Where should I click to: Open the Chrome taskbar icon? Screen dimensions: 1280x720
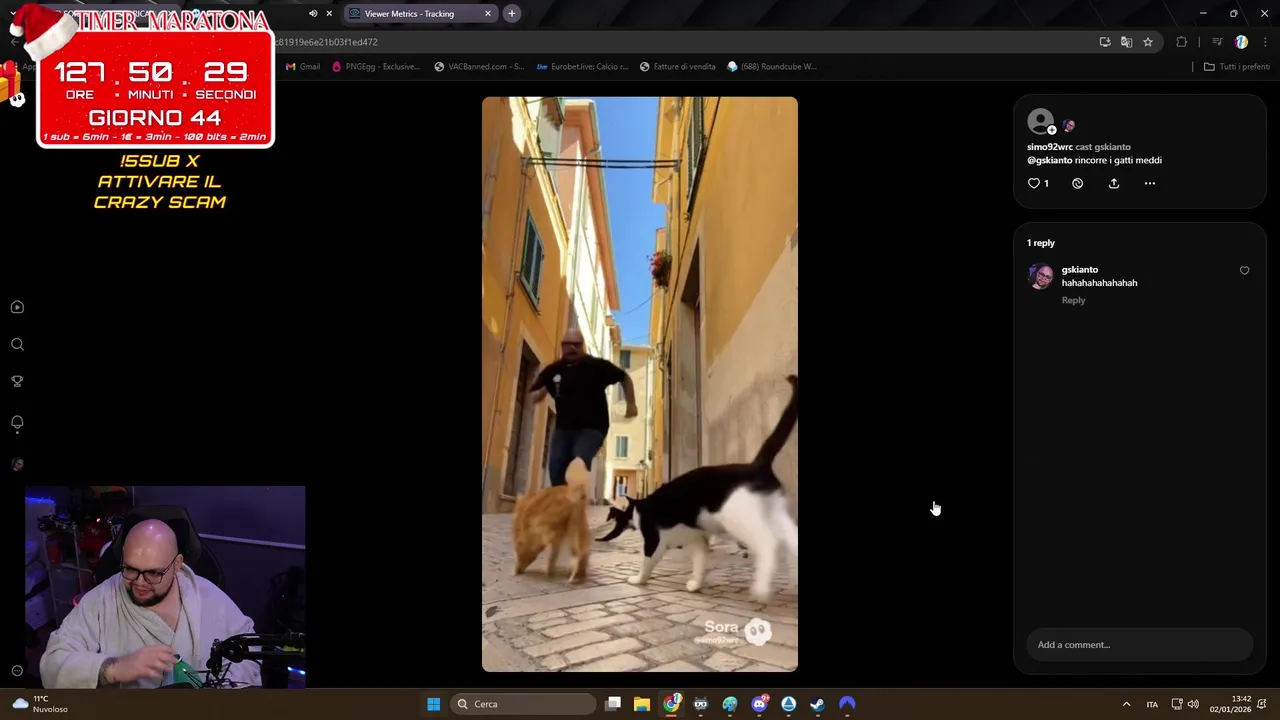pos(672,704)
